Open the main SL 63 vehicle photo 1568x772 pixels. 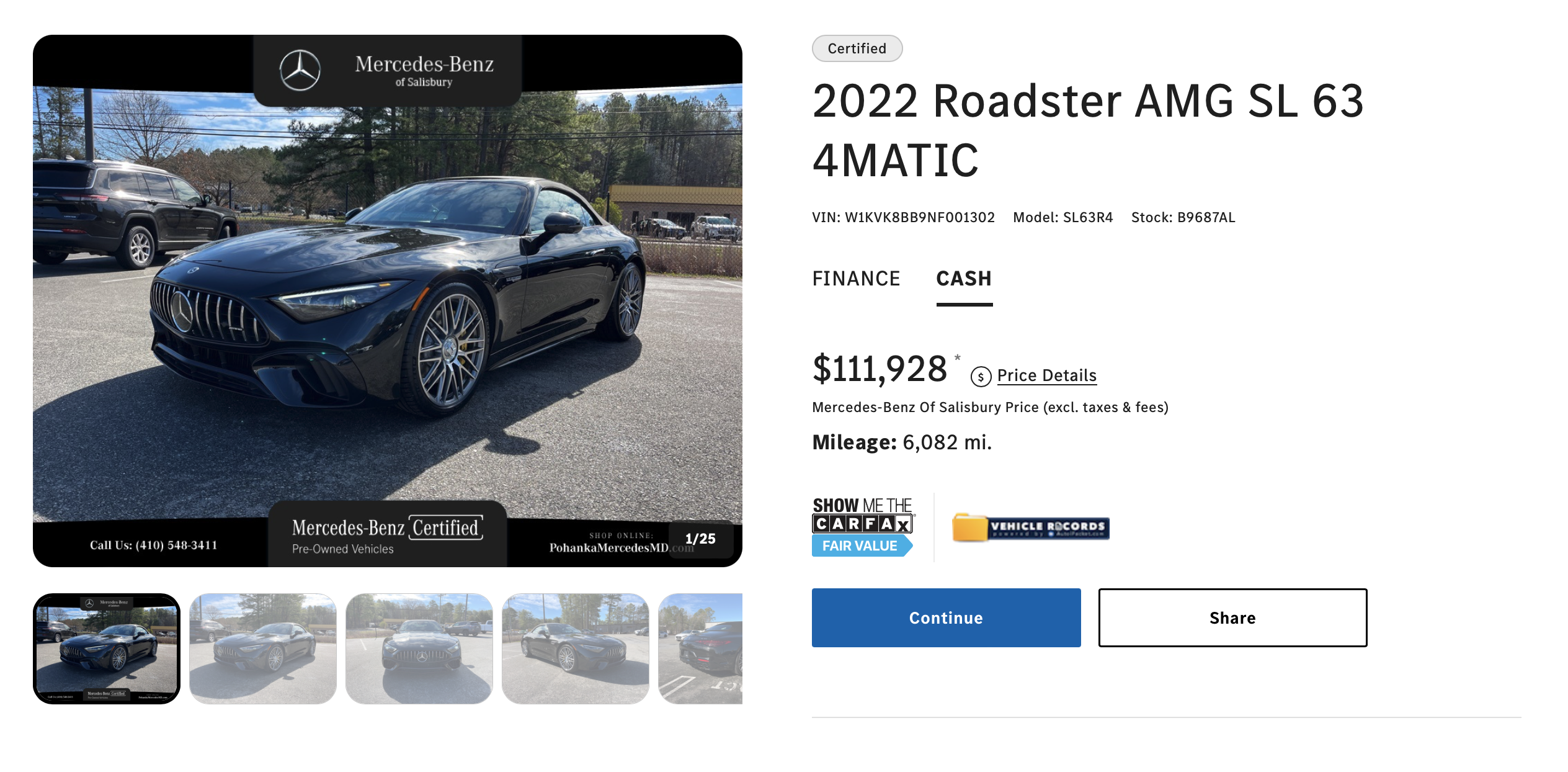[x=388, y=301]
